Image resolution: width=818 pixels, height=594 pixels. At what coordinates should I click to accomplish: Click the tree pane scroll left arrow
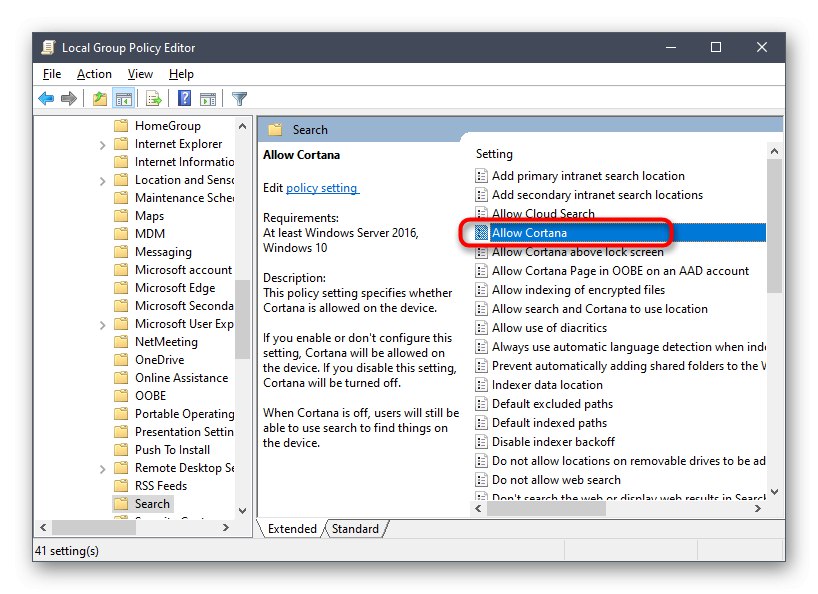(x=43, y=527)
